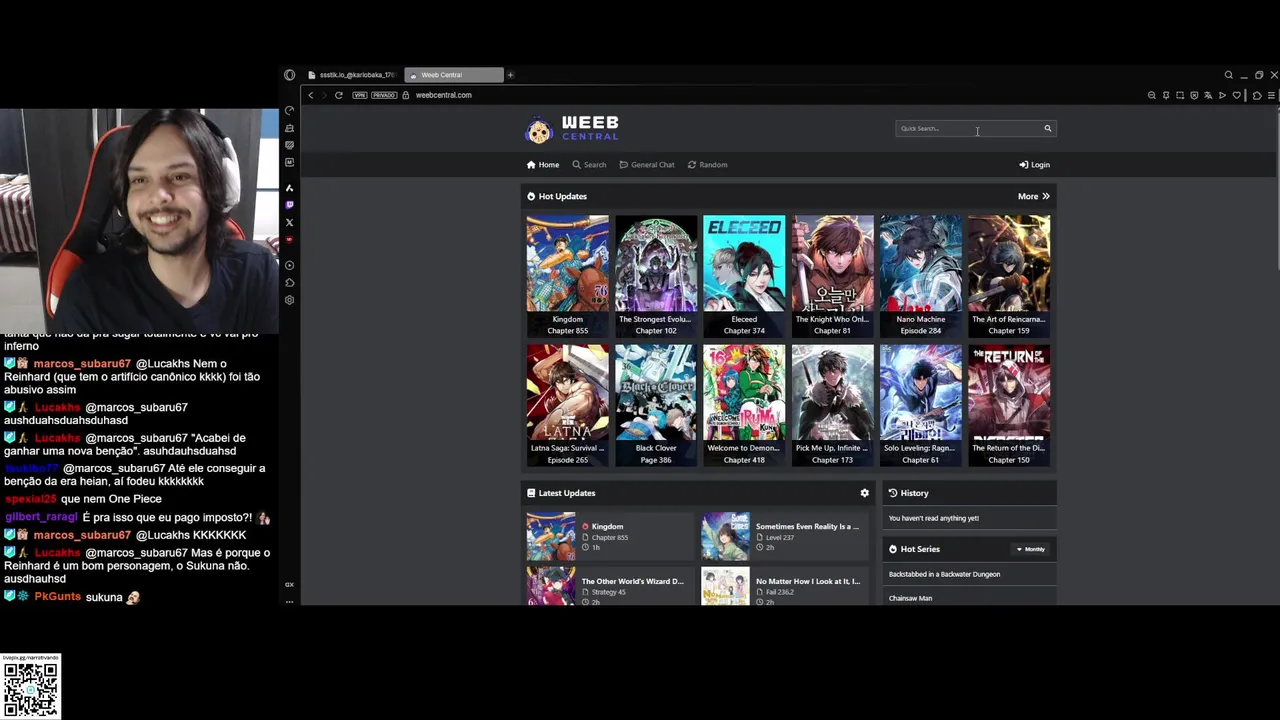
Task: Open The Knight Who Onl... cover
Action: pos(832,275)
